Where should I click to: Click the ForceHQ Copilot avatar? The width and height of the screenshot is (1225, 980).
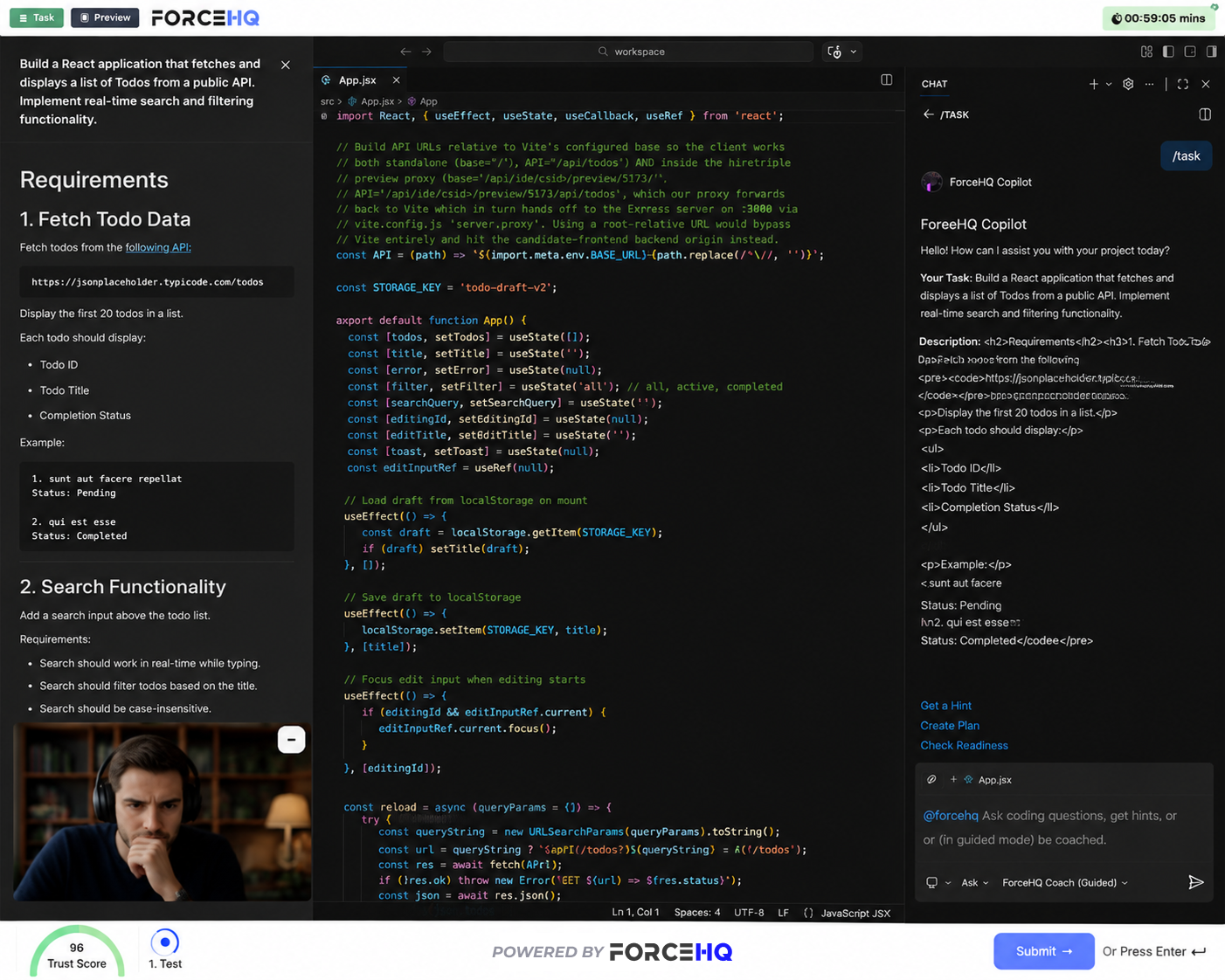tap(932, 182)
